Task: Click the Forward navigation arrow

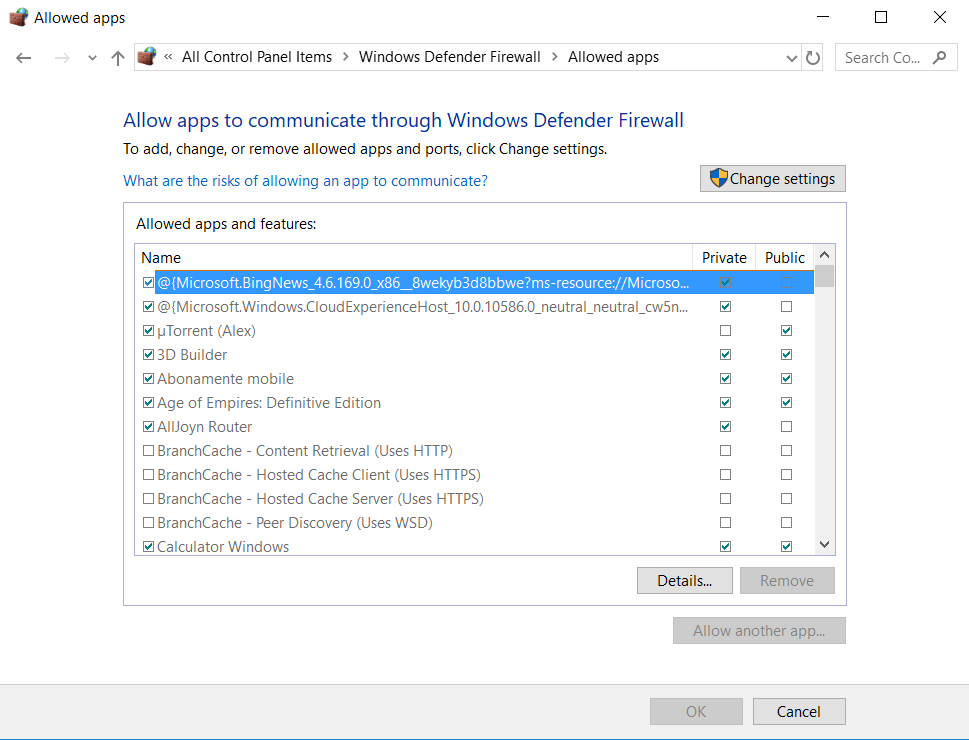Action: [62, 58]
